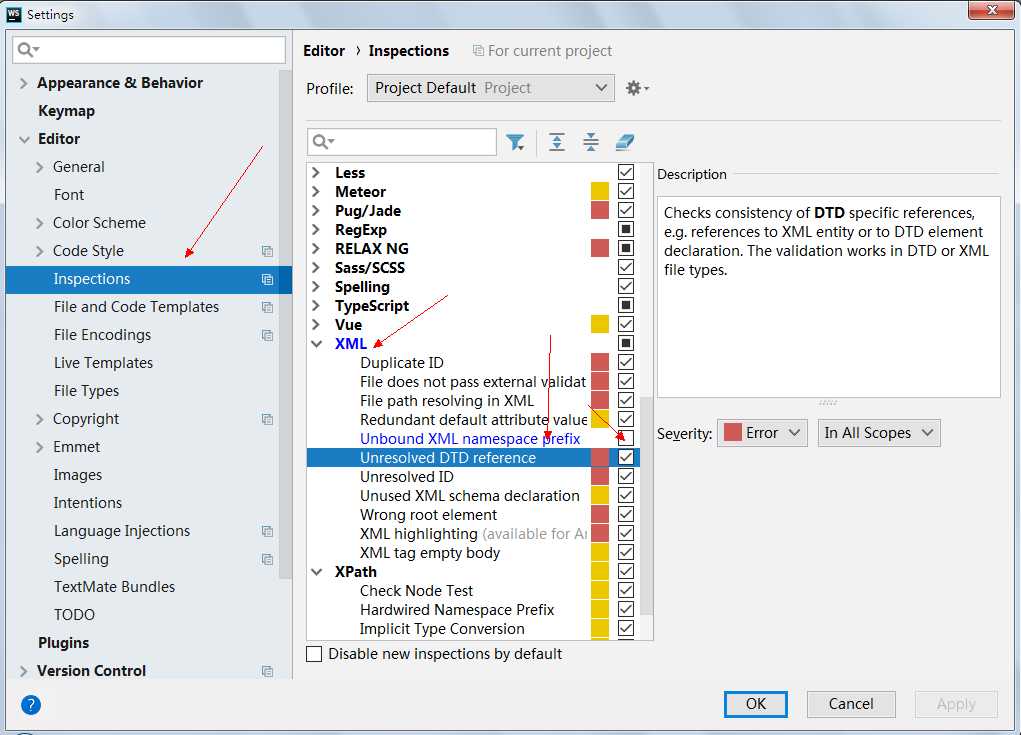Viewport: 1021px width, 735px height.
Task: Expand Appearance & Behavior section
Action: (23, 83)
